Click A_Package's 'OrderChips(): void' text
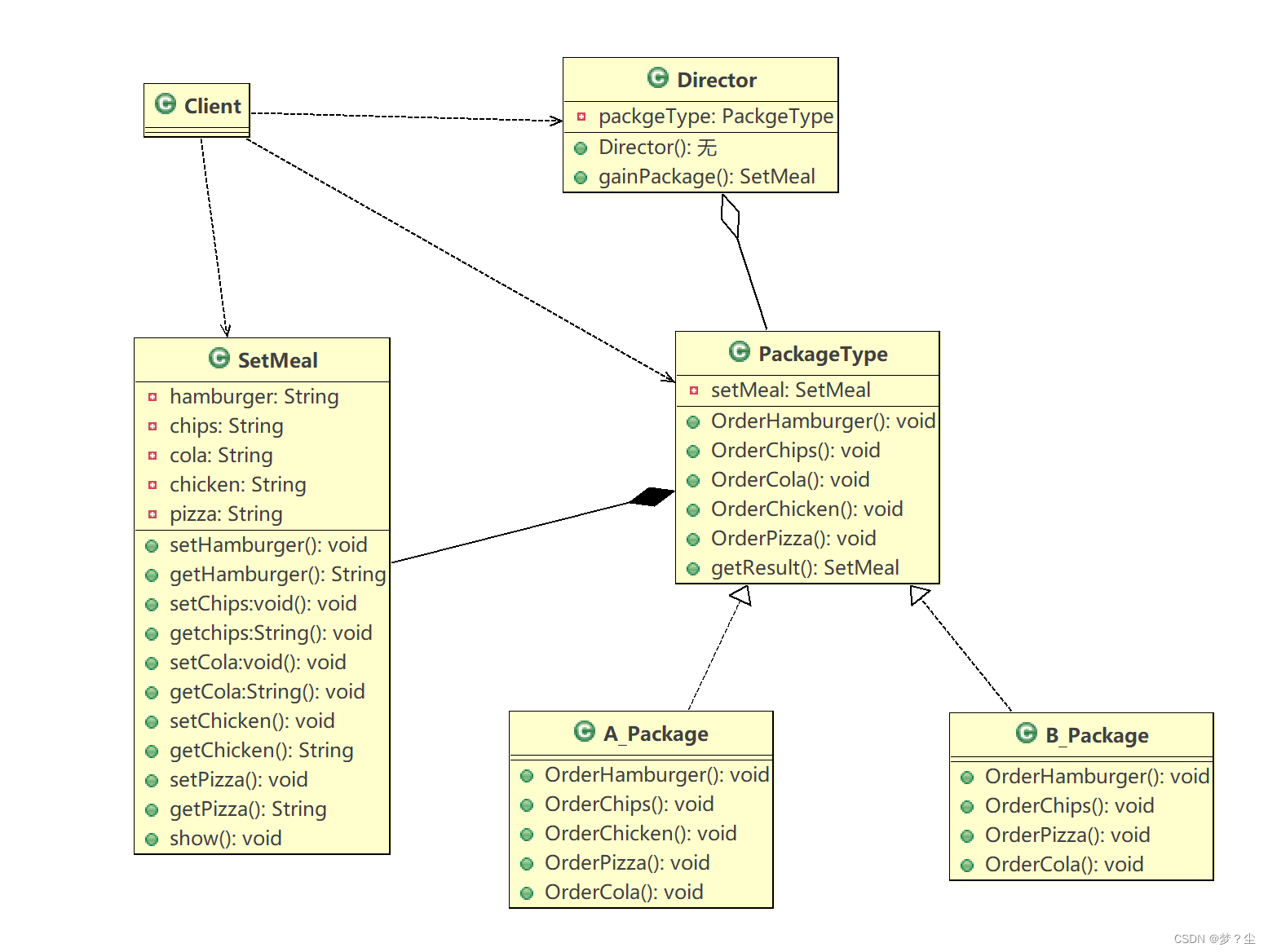The width and height of the screenshot is (1268, 952). click(x=630, y=804)
